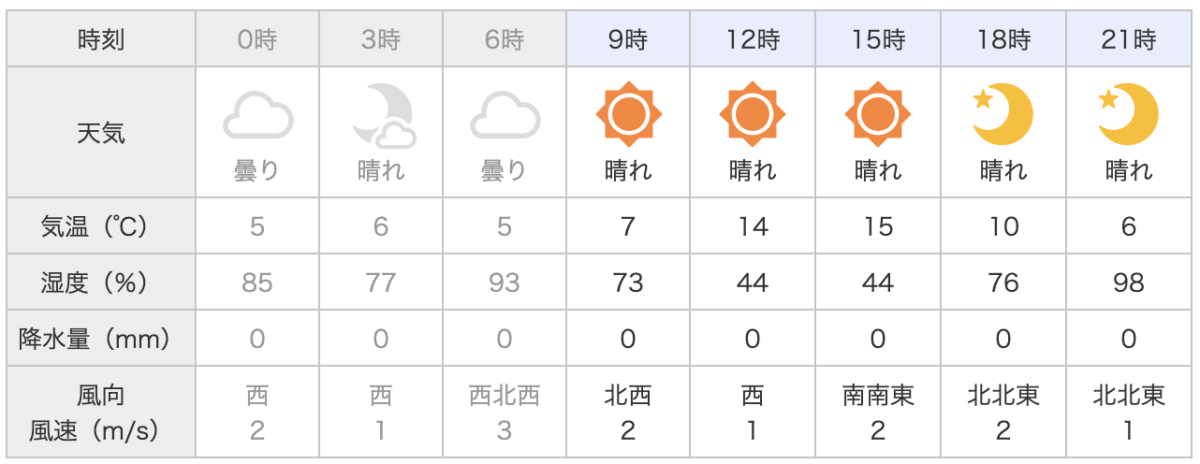Click the crescent moon icon at 21時
This screenshot has width=1200, height=464.
1128,115
